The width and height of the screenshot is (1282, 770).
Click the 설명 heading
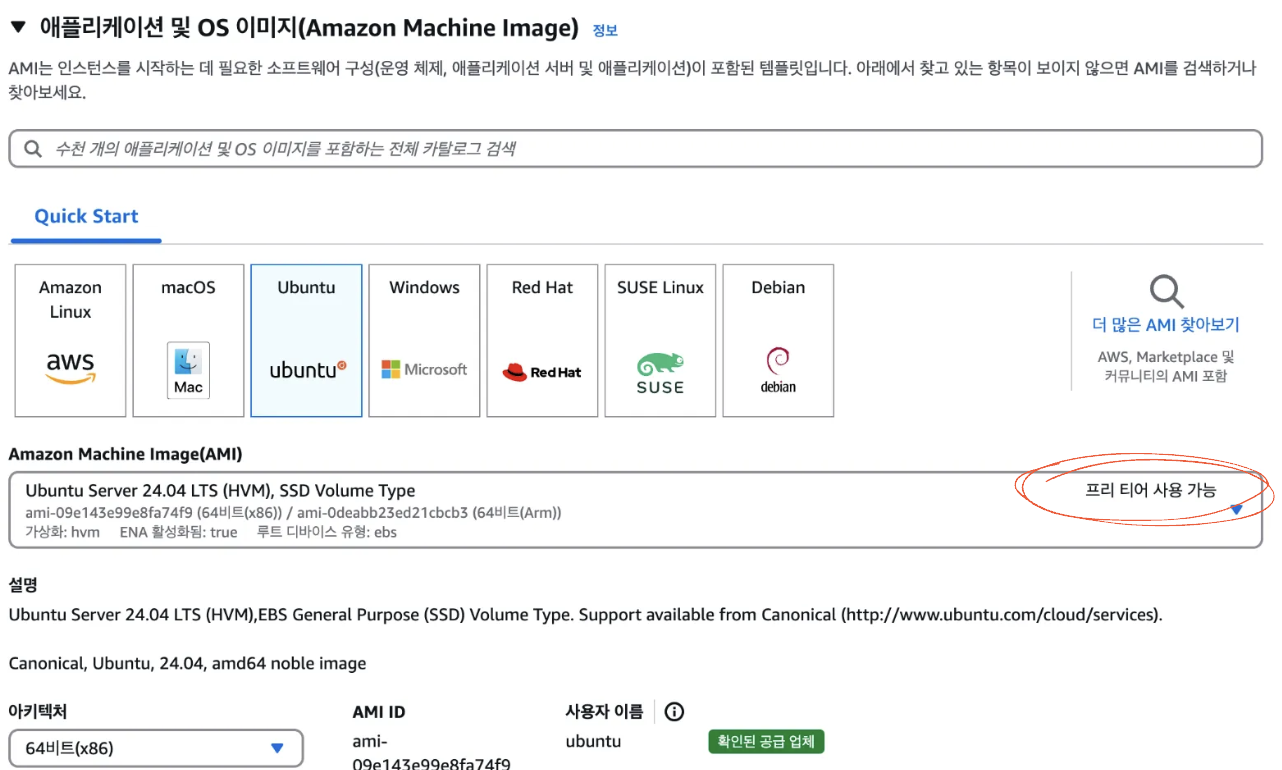22,585
